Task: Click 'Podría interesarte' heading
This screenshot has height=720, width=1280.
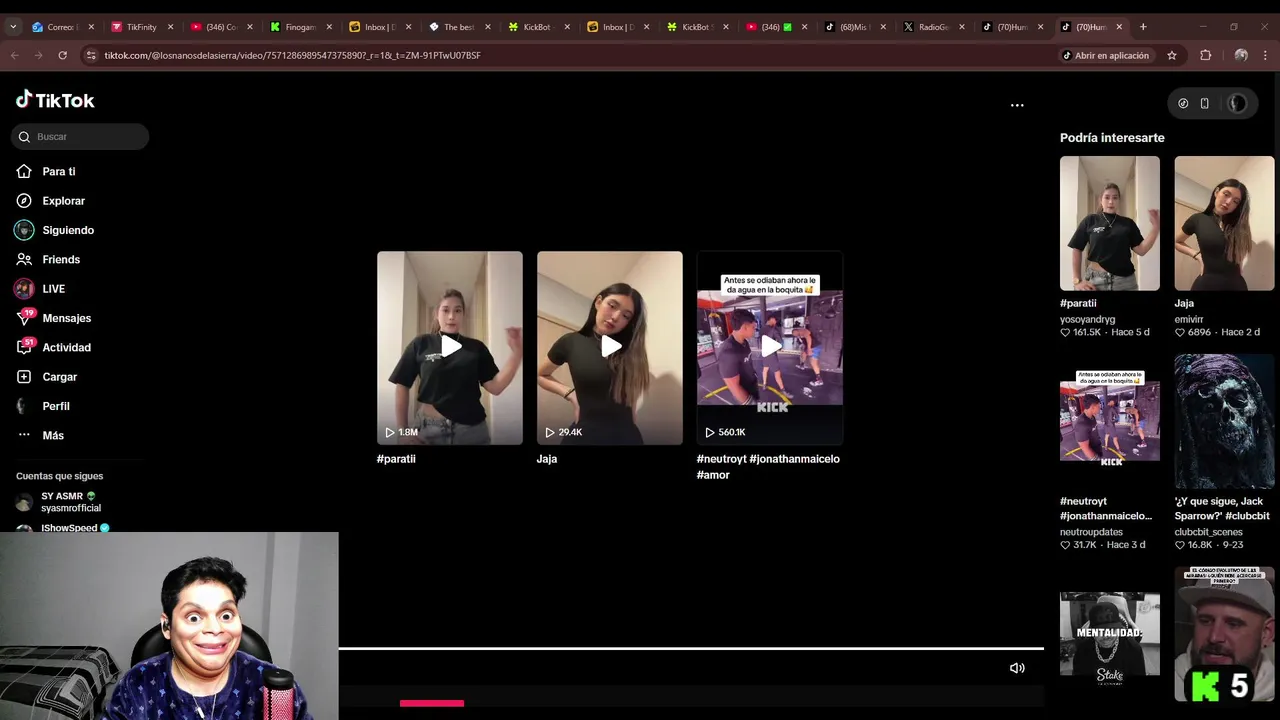Action: coord(1112,138)
